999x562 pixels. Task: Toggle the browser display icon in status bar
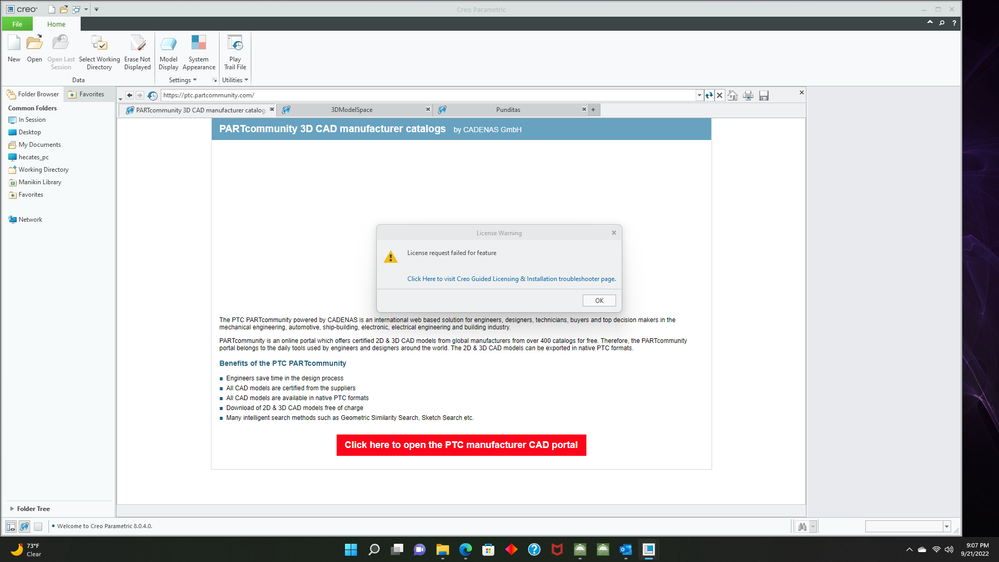point(24,526)
